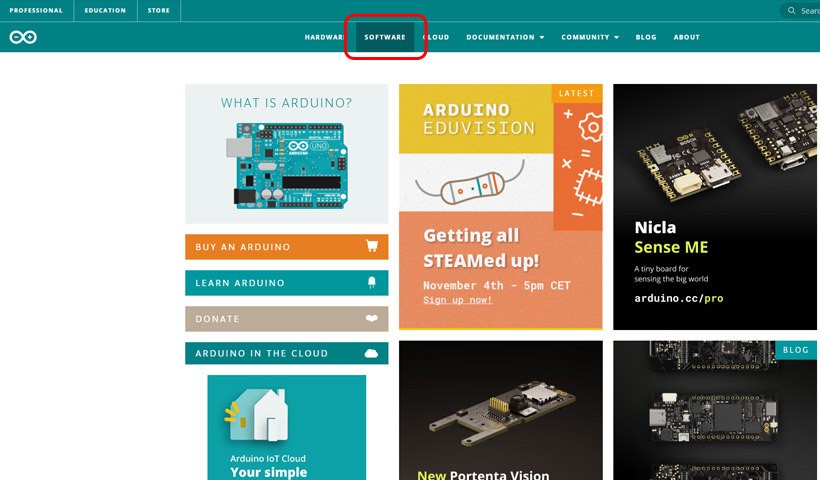The width and height of the screenshot is (820, 480).
Task: Expand the Documentation dropdown arrow
Action: [x=542, y=38]
